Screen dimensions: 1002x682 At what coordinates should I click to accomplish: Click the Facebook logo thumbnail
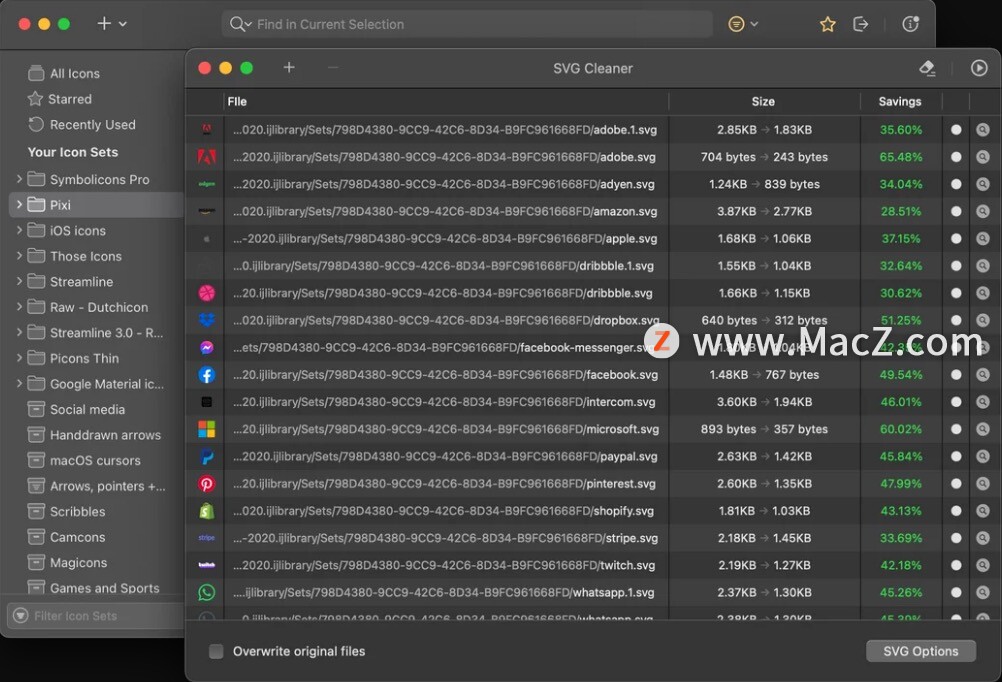tap(206, 375)
